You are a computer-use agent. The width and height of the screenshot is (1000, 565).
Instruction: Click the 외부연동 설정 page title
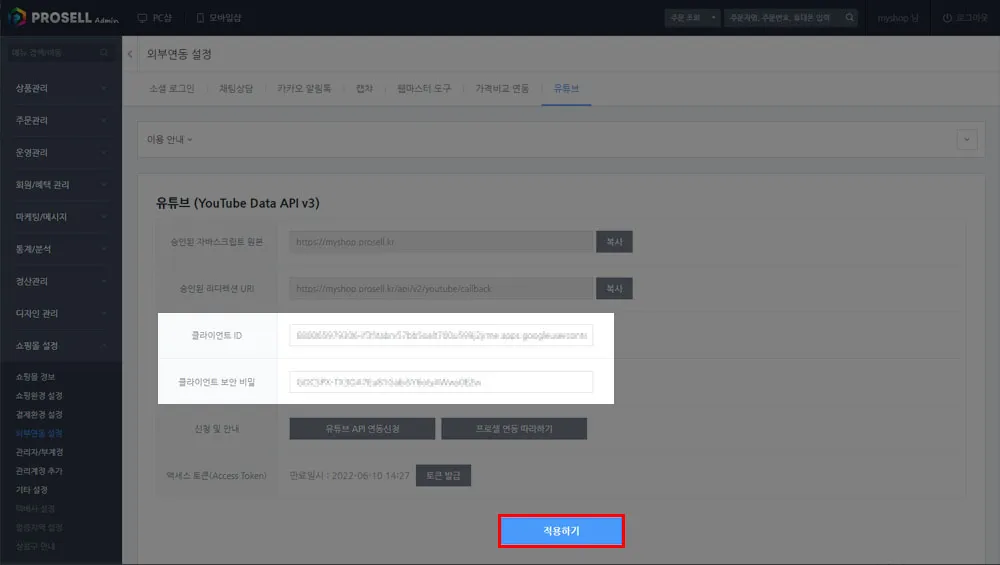(179, 54)
